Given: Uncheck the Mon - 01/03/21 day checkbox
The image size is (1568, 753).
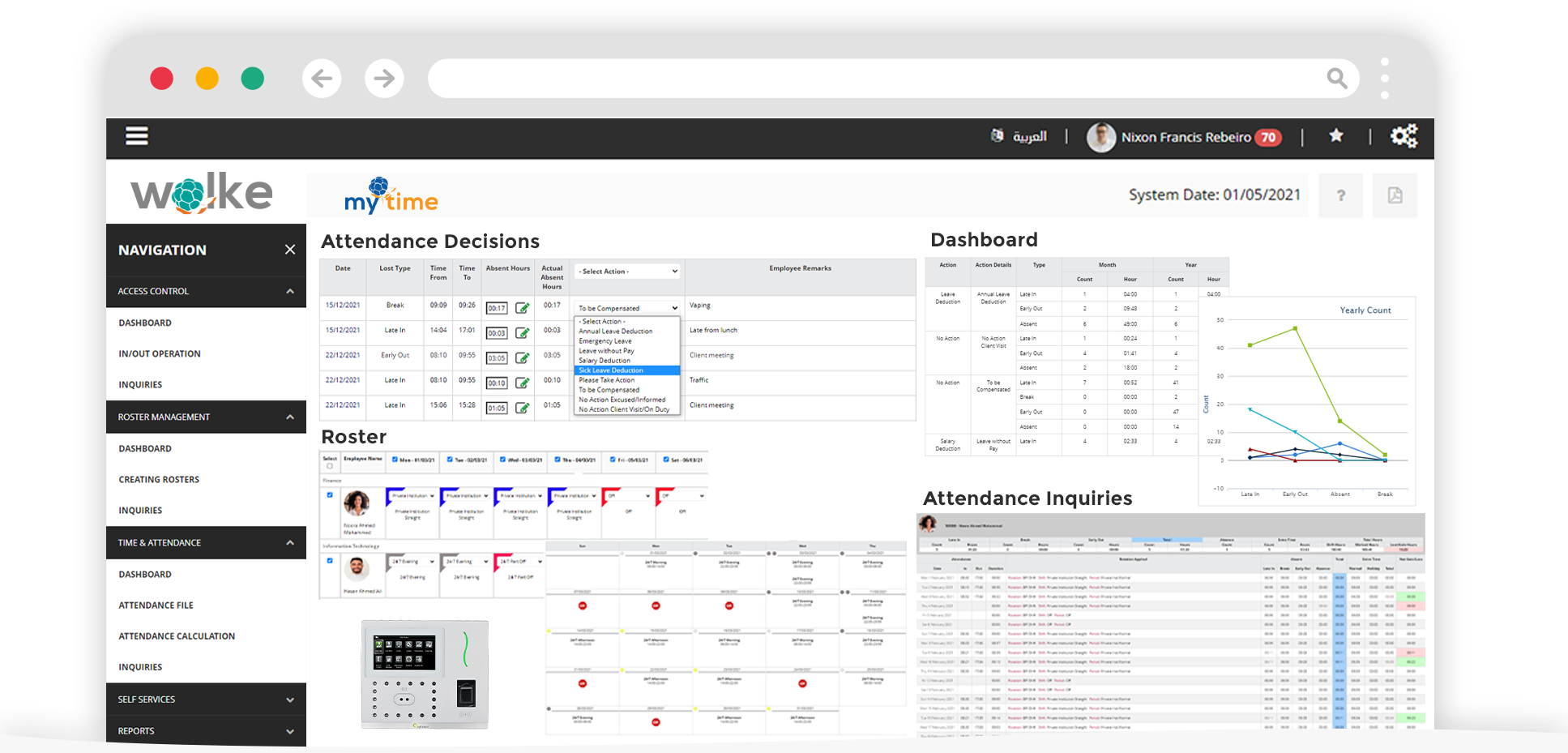Looking at the screenshot, I should point(393,460).
